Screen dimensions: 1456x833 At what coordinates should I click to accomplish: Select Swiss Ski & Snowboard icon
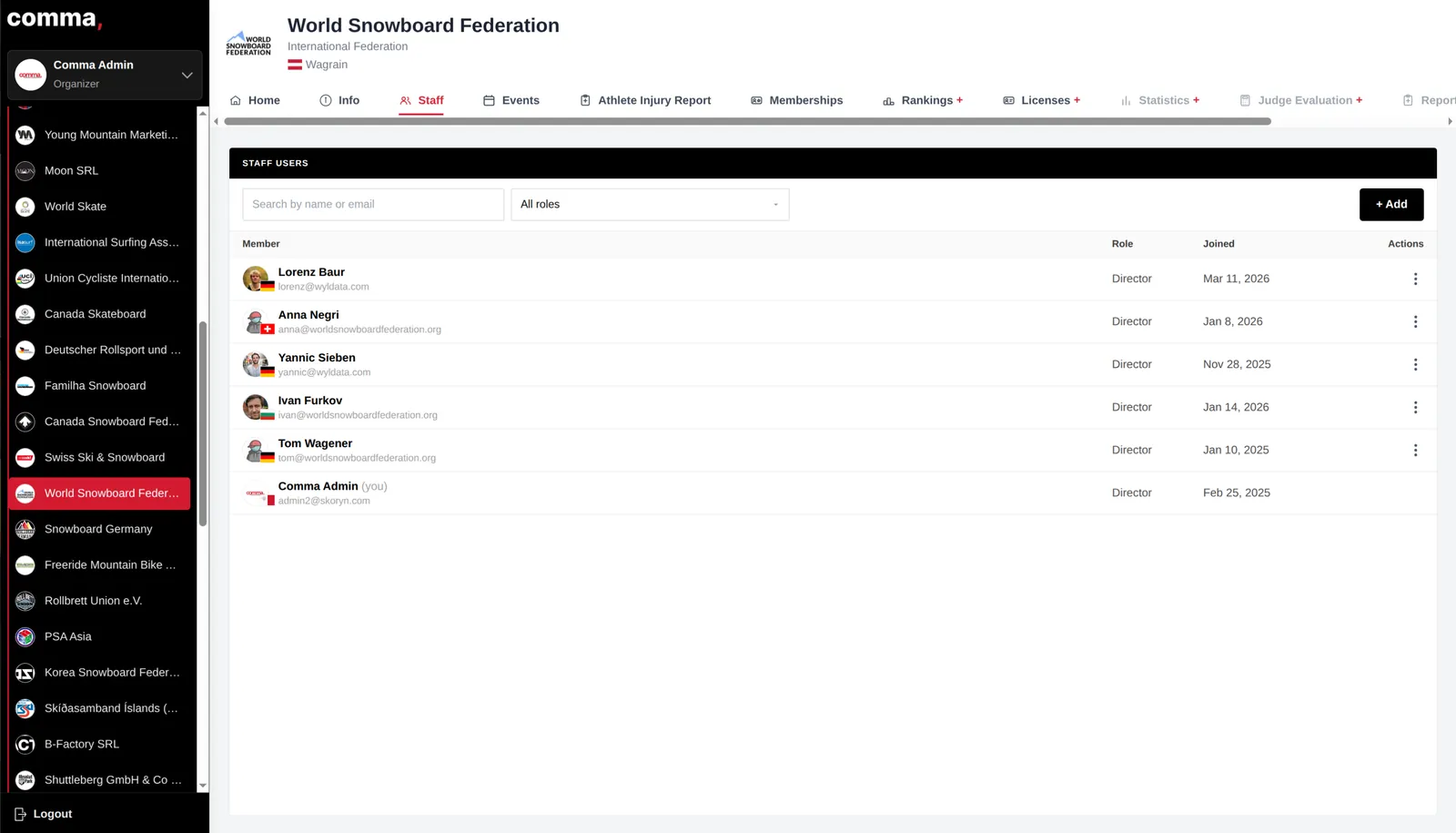25,457
